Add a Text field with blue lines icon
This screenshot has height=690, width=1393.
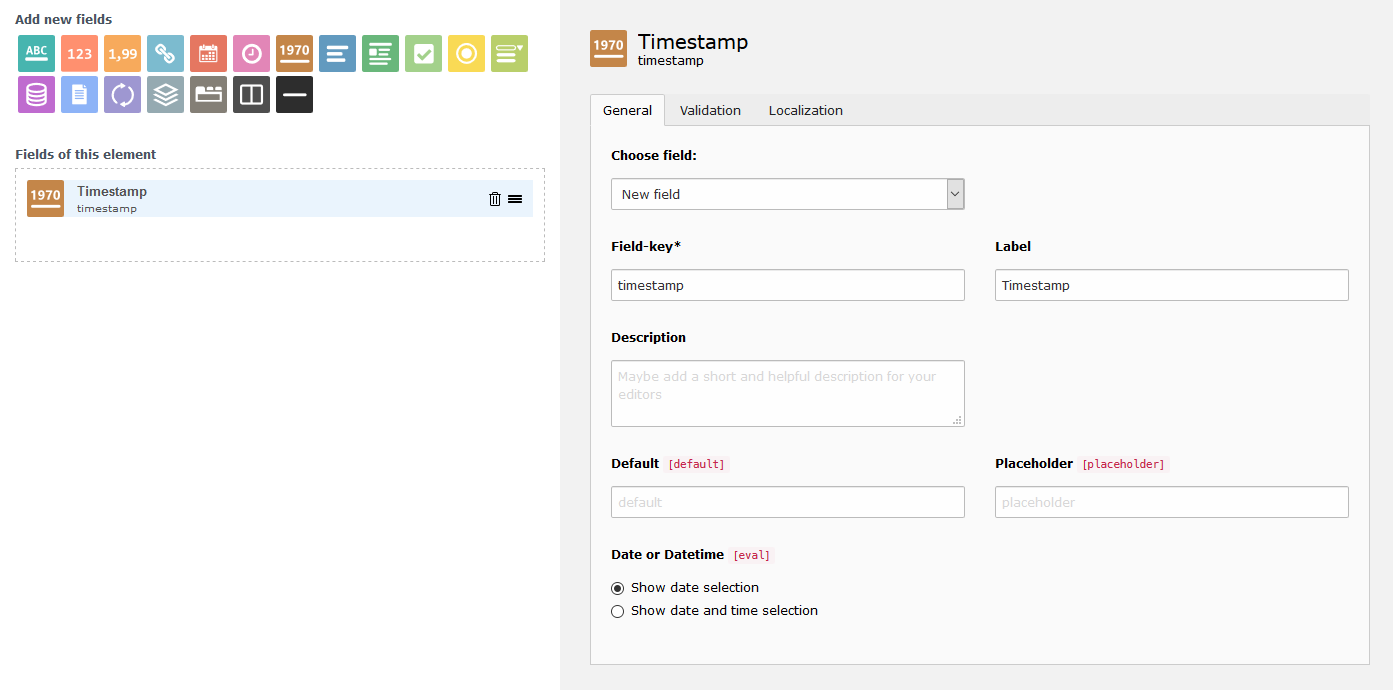337,53
